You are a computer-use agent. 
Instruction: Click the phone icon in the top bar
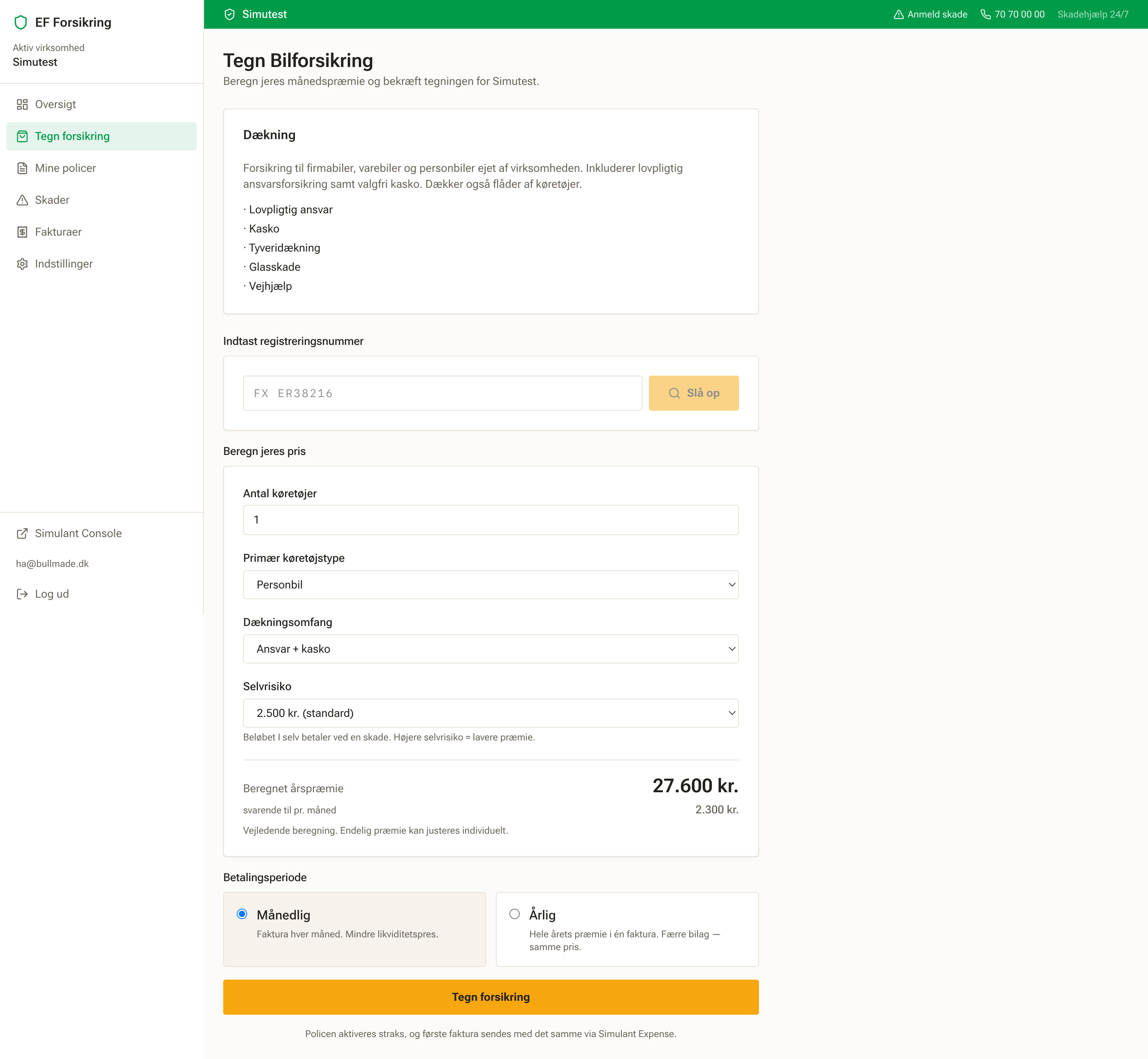[986, 14]
